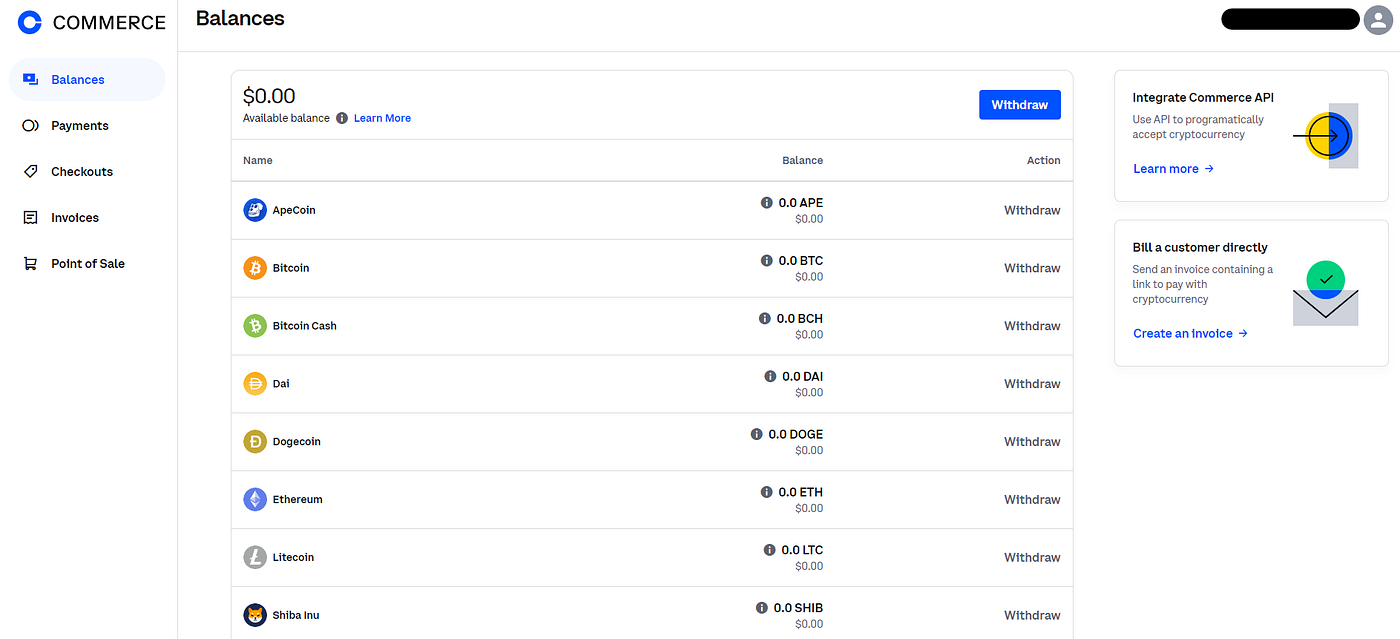The width and height of the screenshot is (1400, 639).
Task: Click the Litecoin coin icon
Action: [x=255, y=558]
